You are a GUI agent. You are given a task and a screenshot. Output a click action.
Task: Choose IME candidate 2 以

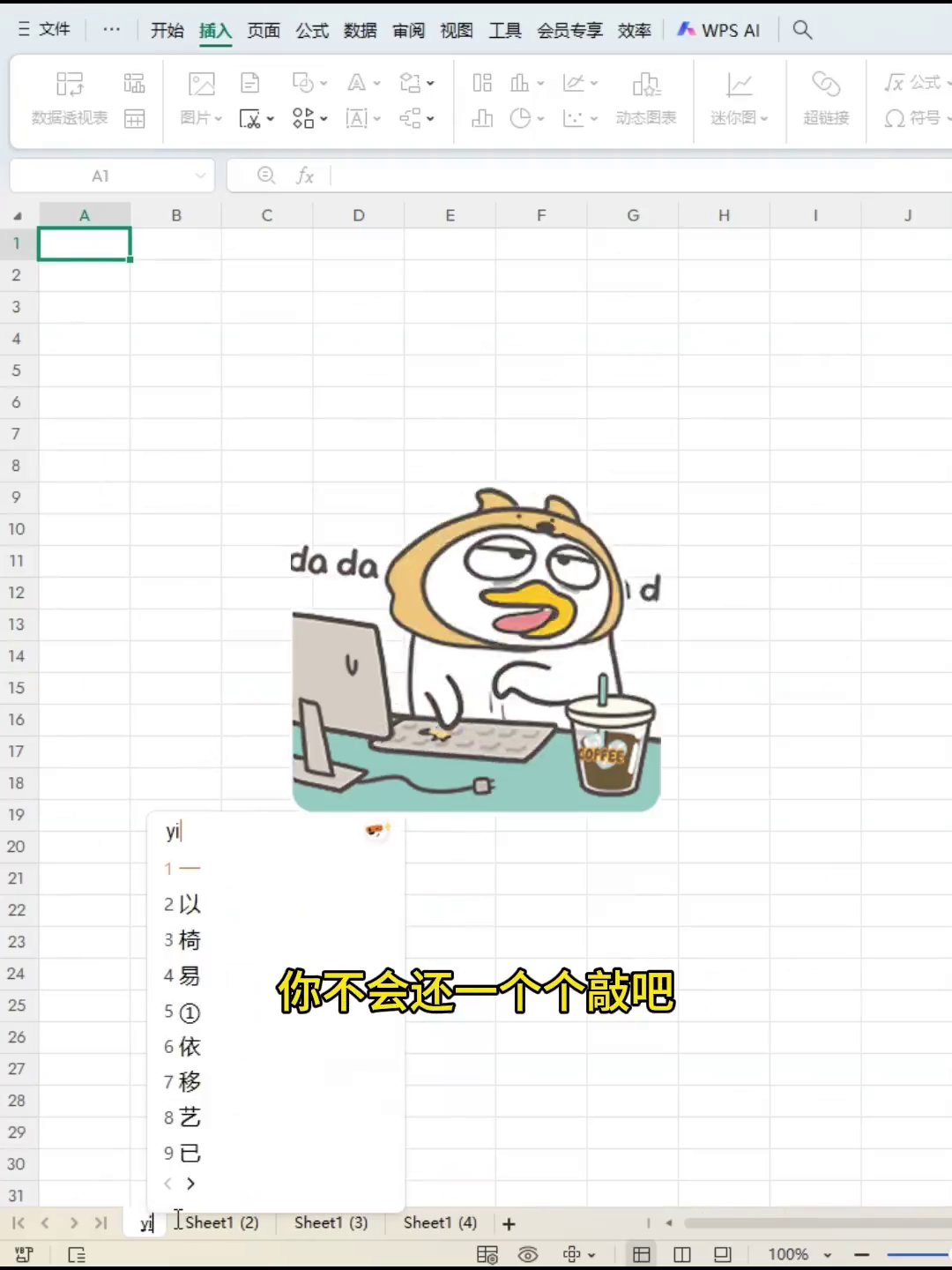point(182,904)
